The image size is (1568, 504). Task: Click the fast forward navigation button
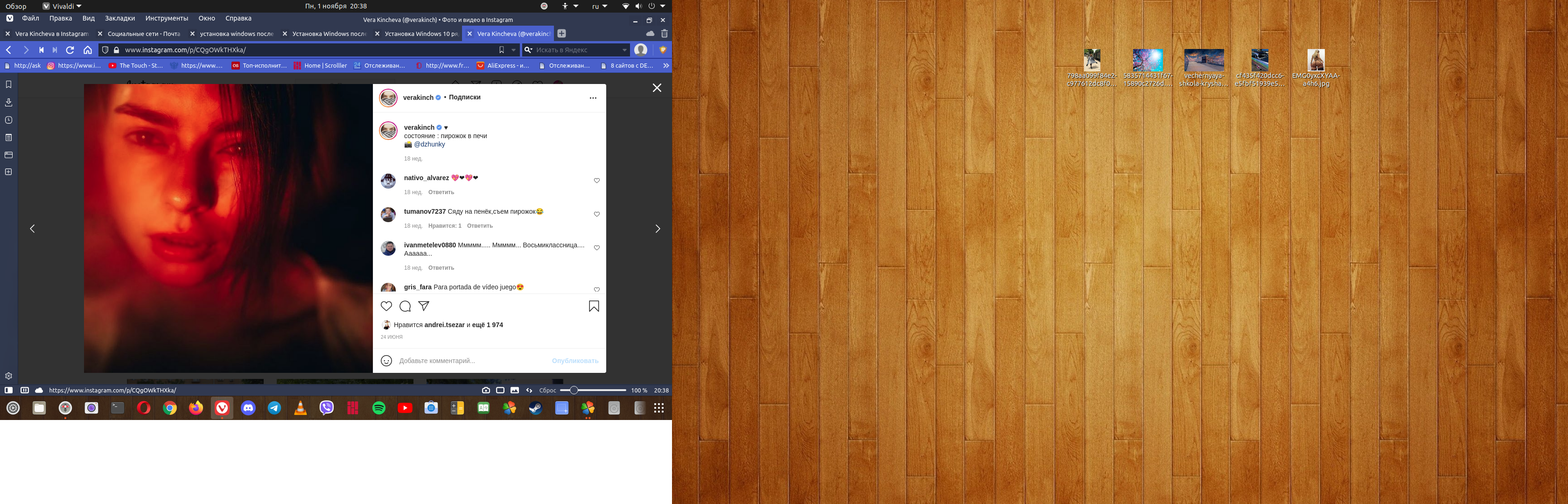[x=55, y=50]
